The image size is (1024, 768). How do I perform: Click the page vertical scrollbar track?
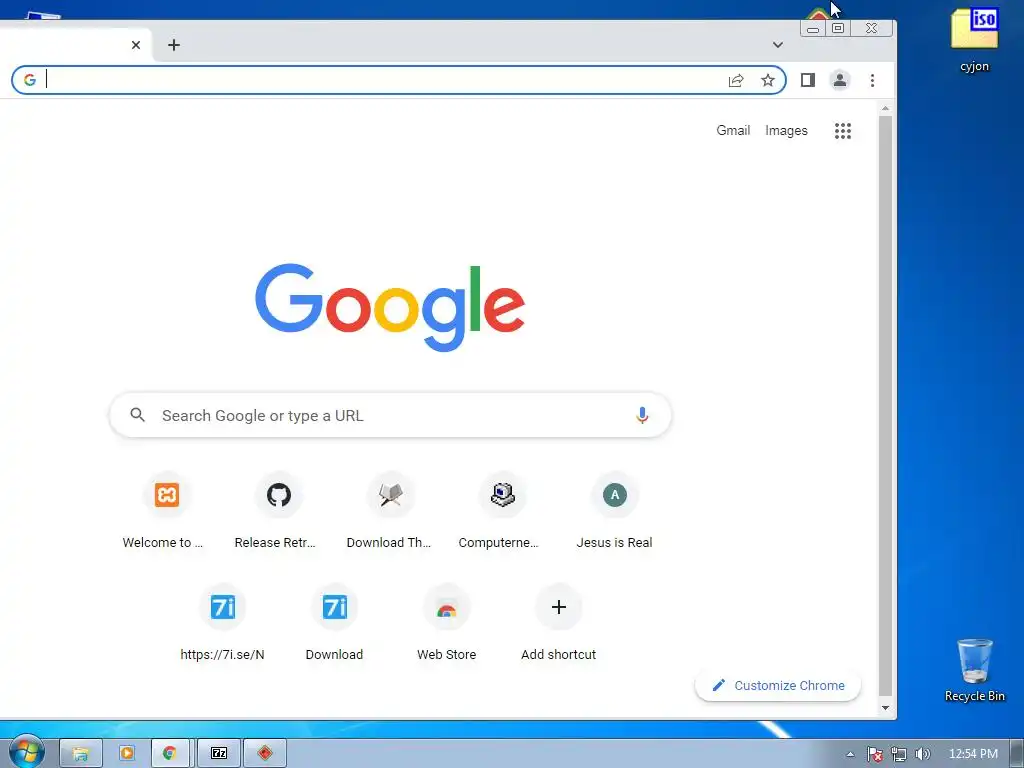(886, 405)
